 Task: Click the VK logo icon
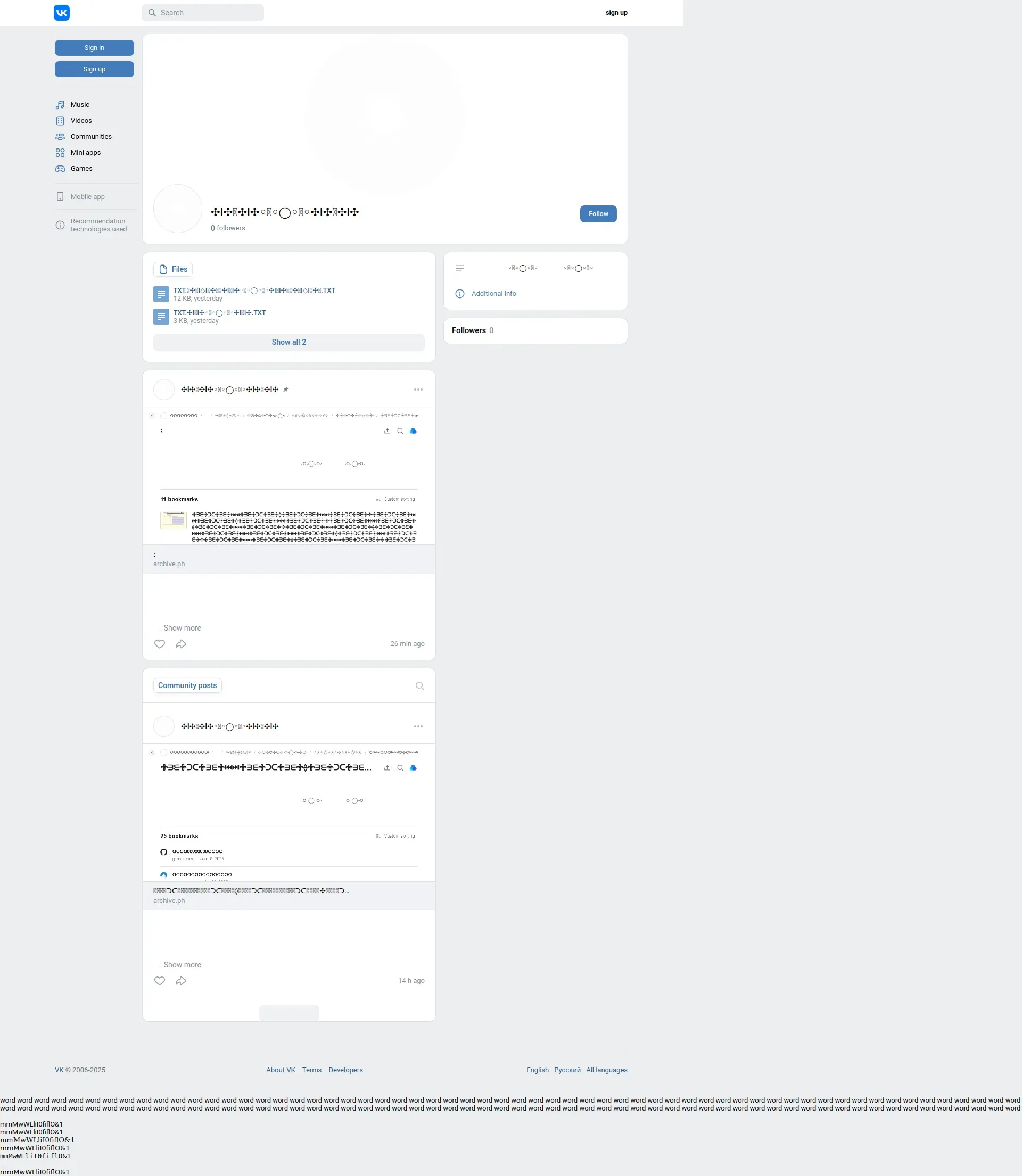(x=62, y=13)
